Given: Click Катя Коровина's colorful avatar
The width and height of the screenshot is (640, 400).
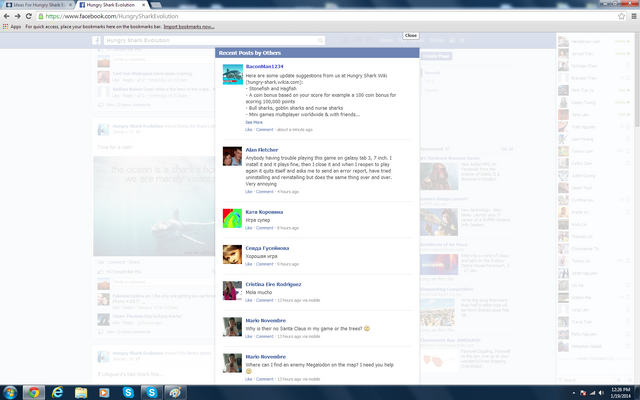Looking at the screenshot, I should pos(233,218).
